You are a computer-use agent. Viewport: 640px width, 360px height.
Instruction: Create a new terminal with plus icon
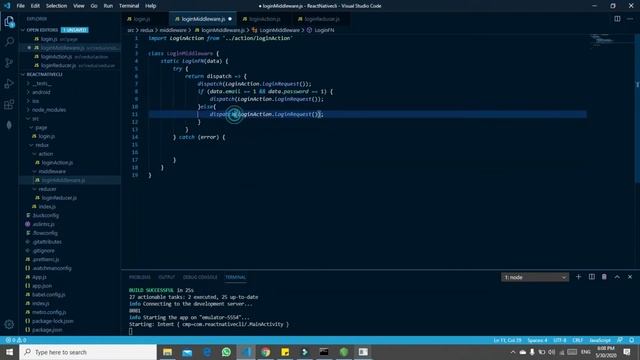(x=578, y=277)
